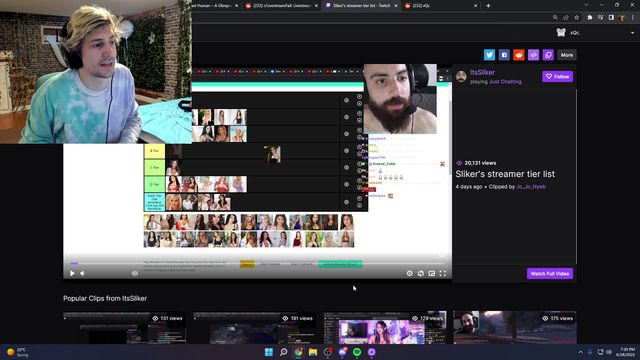Screen dimensions: 640x360
Task: Seek along the clip progress bar
Action: [258, 264]
